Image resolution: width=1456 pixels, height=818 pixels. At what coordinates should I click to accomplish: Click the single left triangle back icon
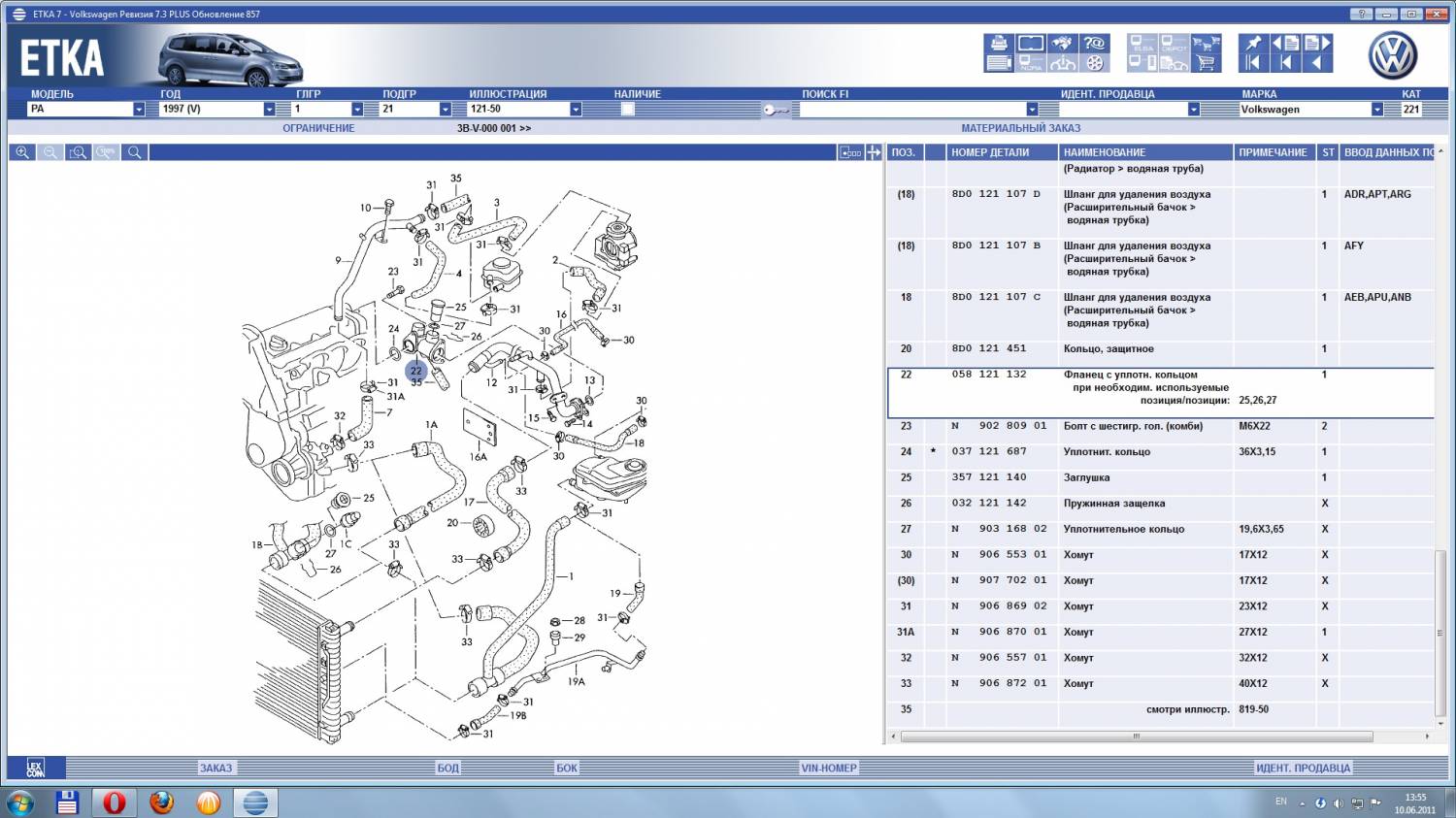(x=1317, y=63)
